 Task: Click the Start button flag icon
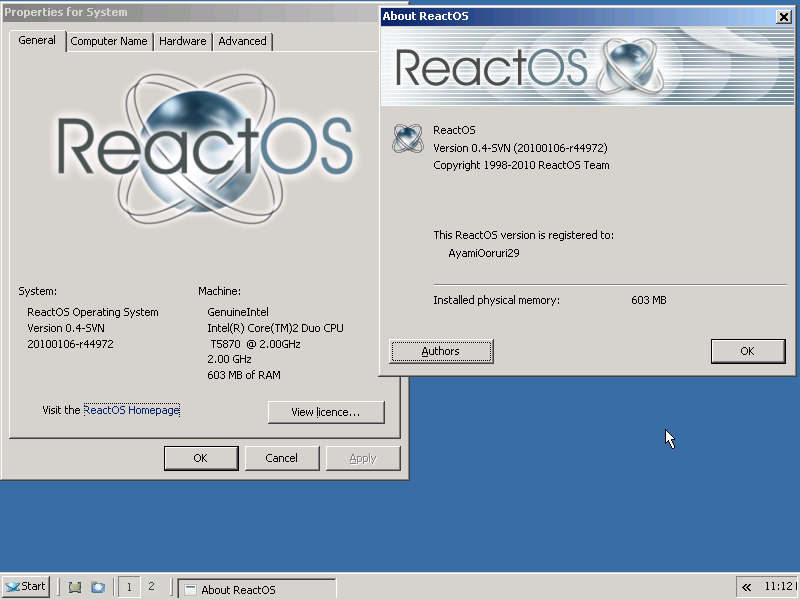(12, 586)
